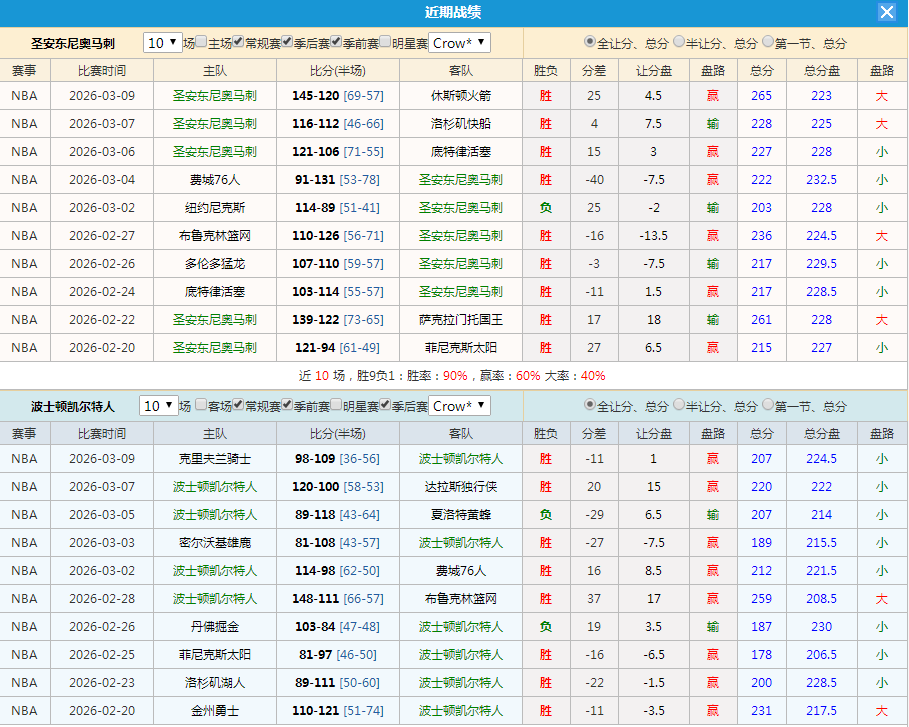Viewport: 909px width, 727px height.
Task: Click the 休斯顿火箭 team link
Action: point(462,94)
